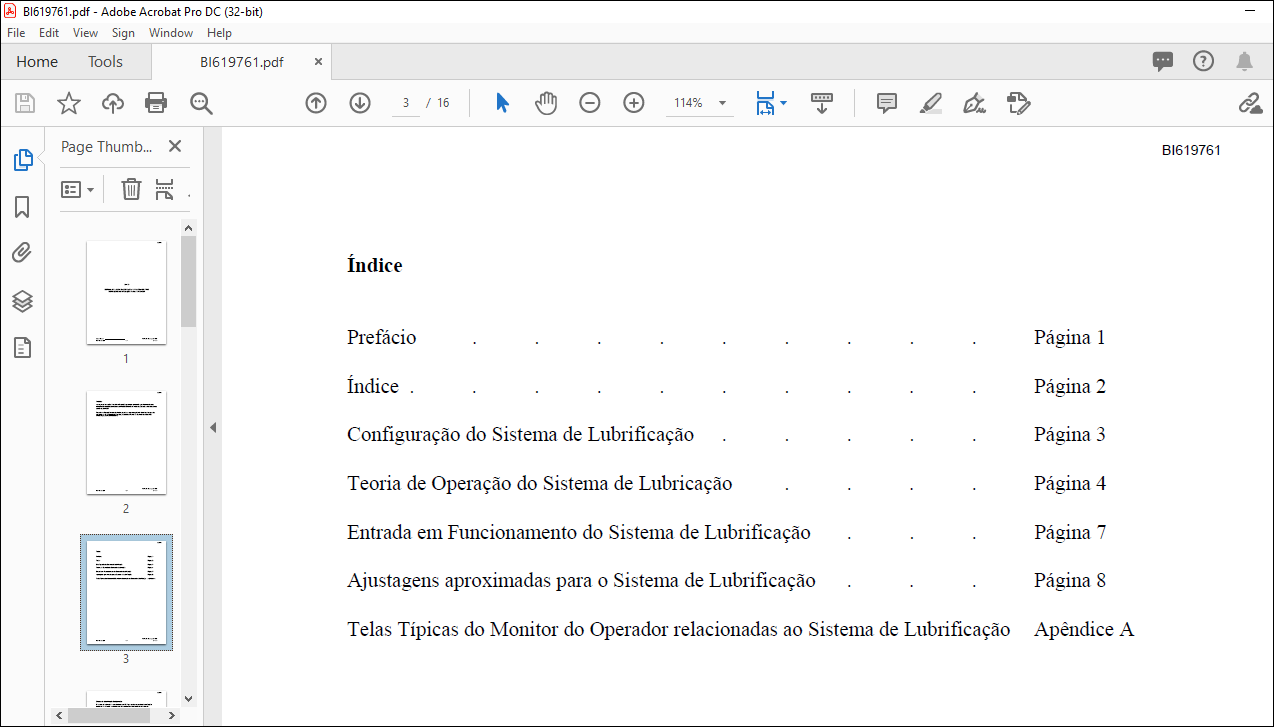Screen dimensions: 1274x727
Task: Add a sticky note comment
Action: pos(887,103)
